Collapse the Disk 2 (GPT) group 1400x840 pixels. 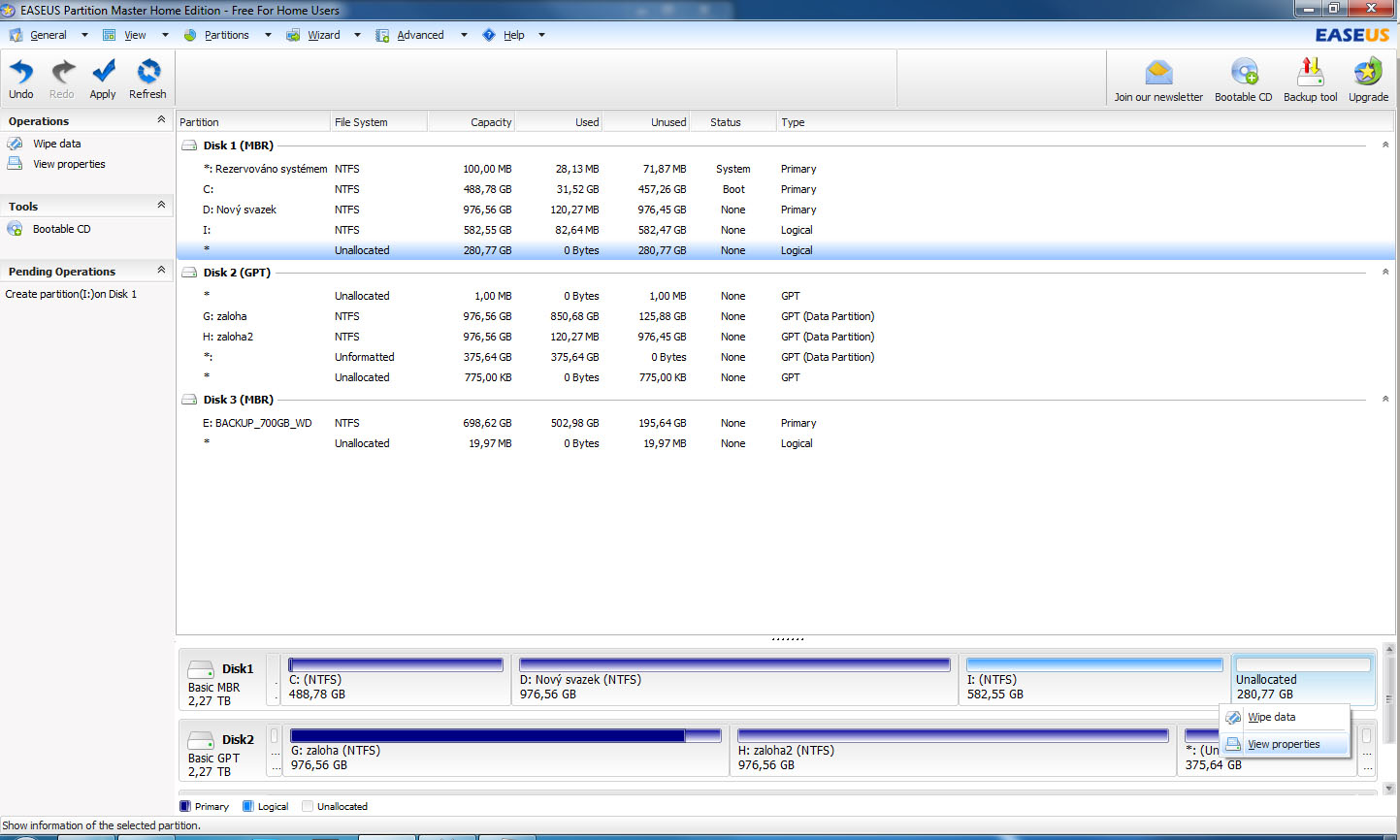point(1384,273)
